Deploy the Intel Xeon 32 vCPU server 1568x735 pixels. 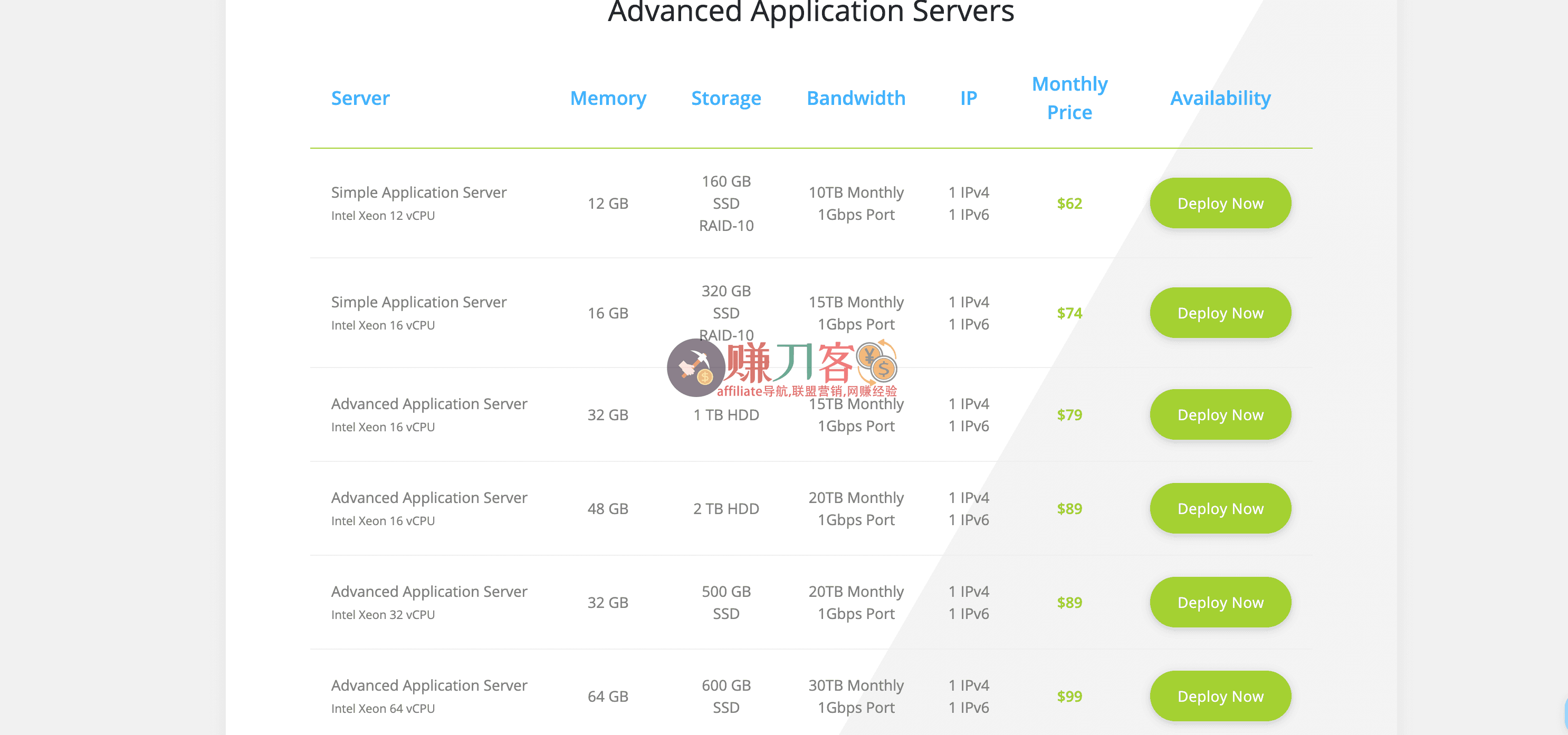point(1220,602)
